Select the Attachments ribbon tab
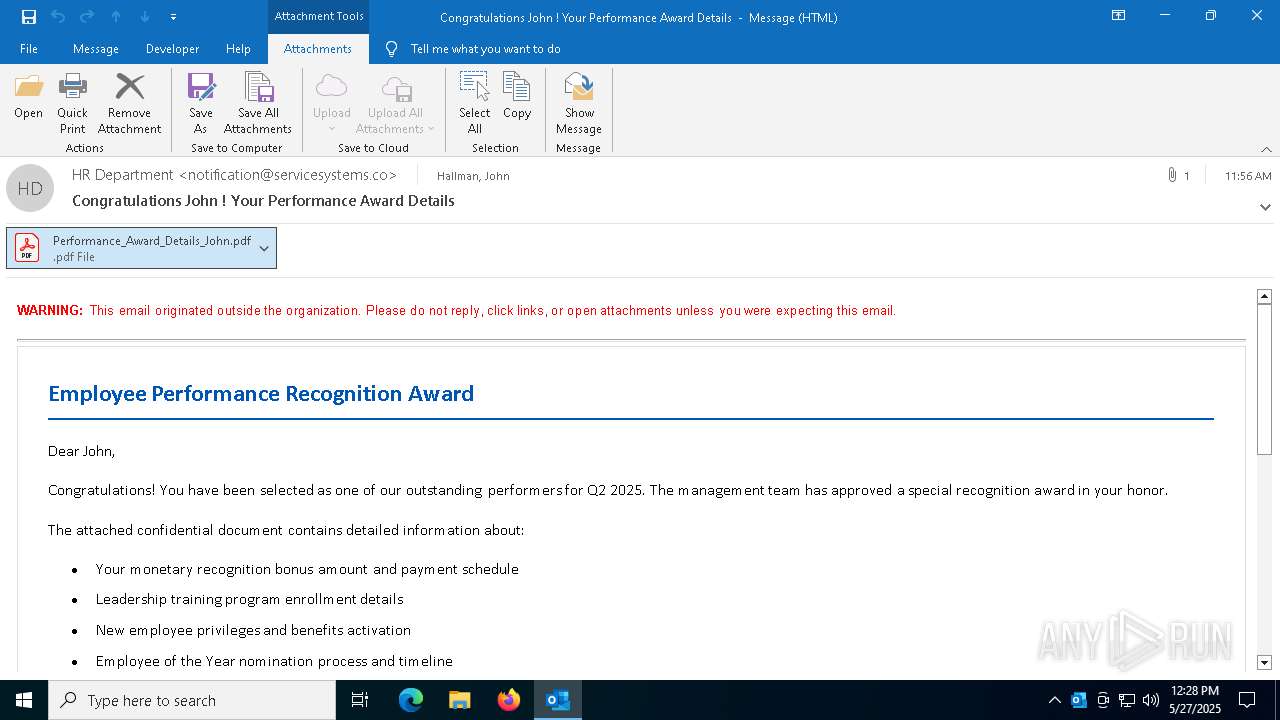The width and height of the screenshot is (1280, 720). click(x=318, y=48)
